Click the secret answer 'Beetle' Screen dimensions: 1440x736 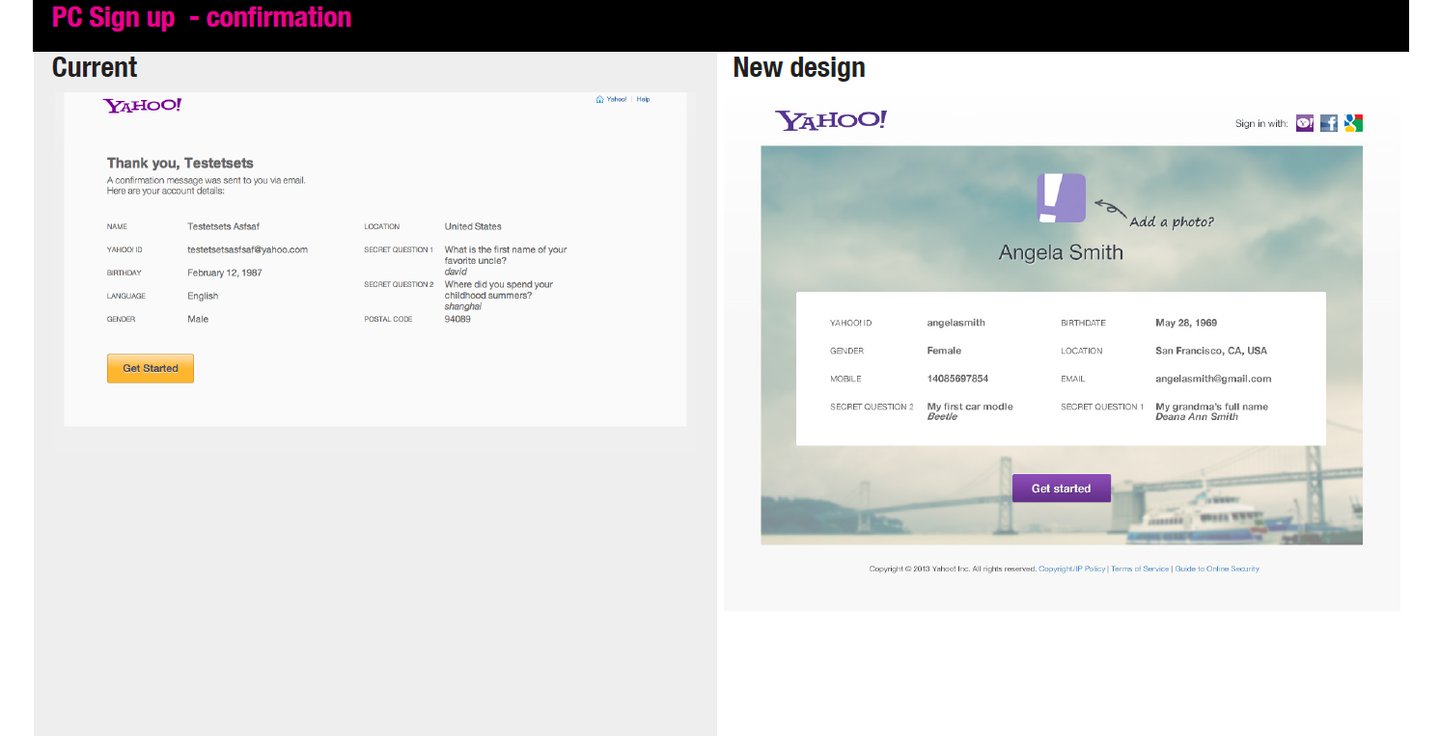(942, 416)
